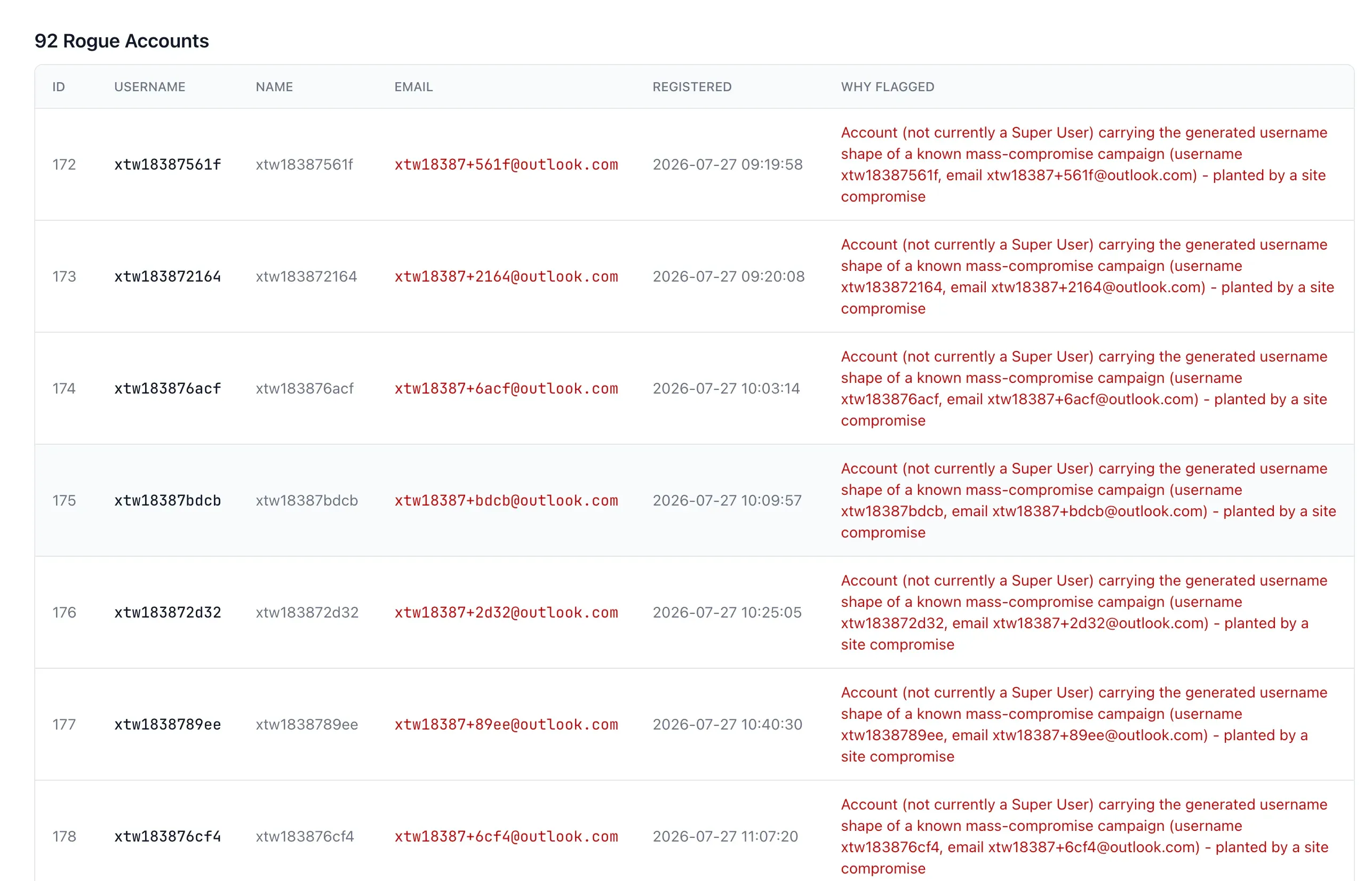The height and width of the screenshot is (881, 1372).
Task: Click the EMAIL column header
Action: (x=413, y=87)
